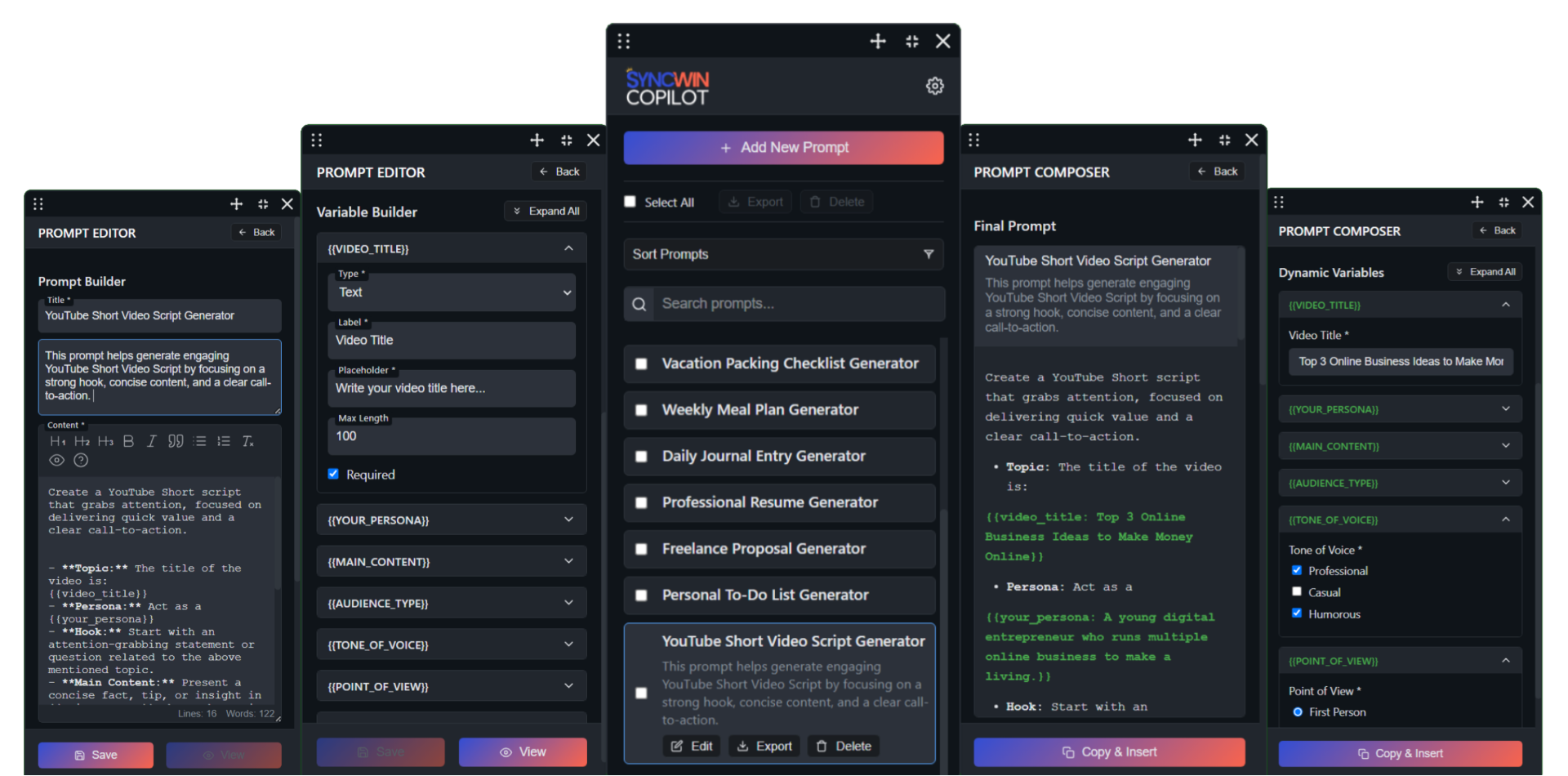
Task: Select Freelance Proposal Generator checkbox
Action: click(x=642, y=549)
